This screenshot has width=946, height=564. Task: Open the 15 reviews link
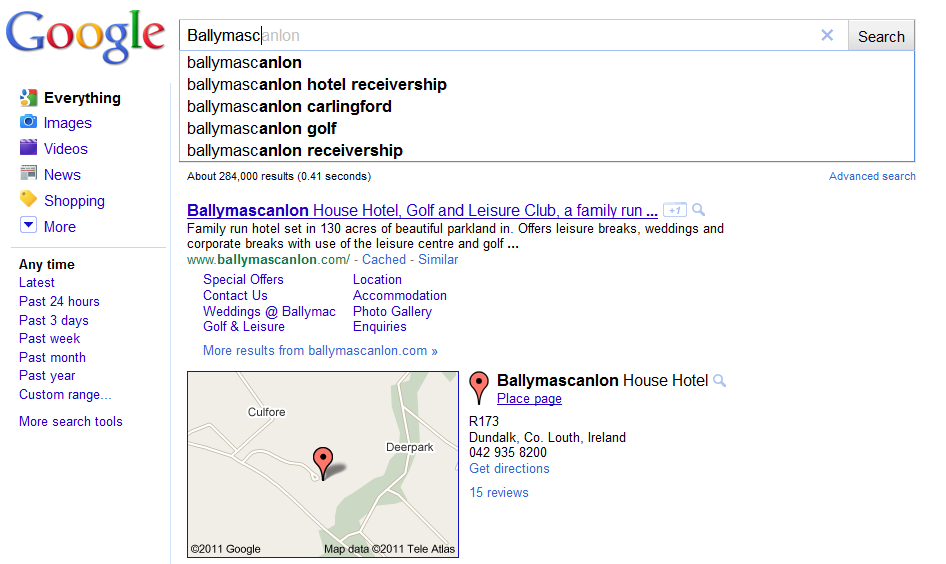[499, 493]
